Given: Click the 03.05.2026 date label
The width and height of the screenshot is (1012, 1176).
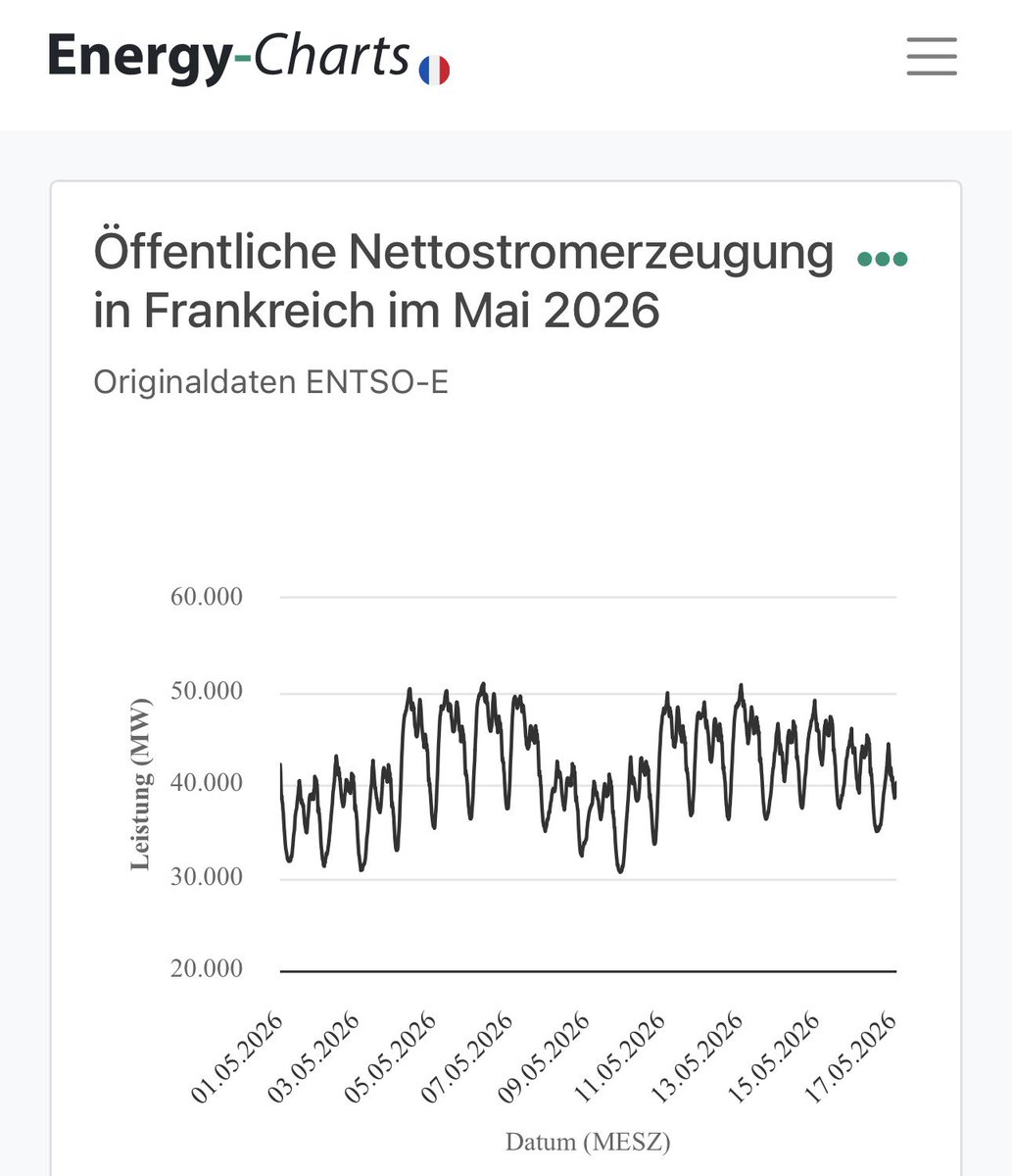Looking at the screenshot, I should pyautogui.click(x=313, y=1058).
